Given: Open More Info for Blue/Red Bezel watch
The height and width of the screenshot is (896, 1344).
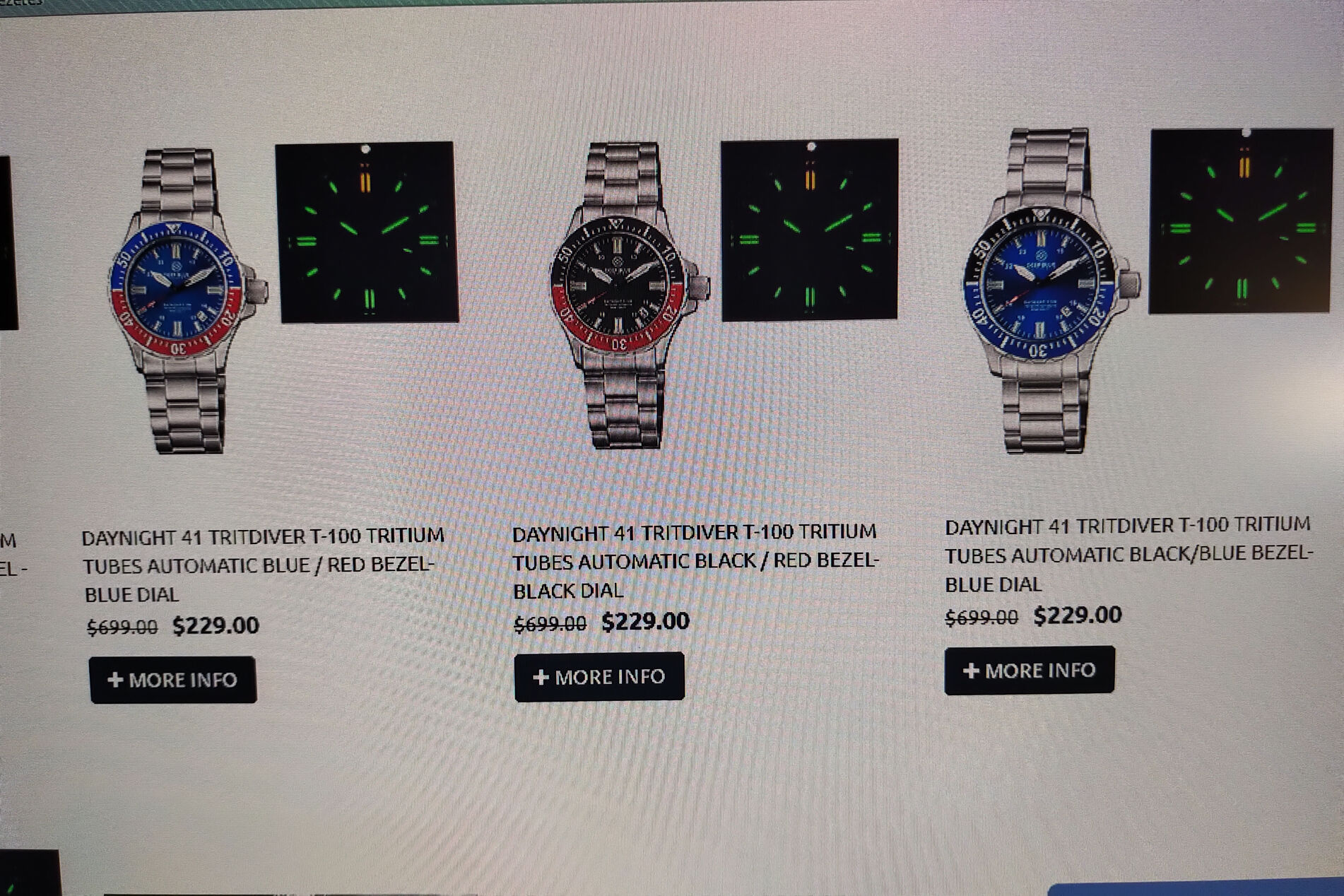Looking at the screenshot, I should 172,679.
